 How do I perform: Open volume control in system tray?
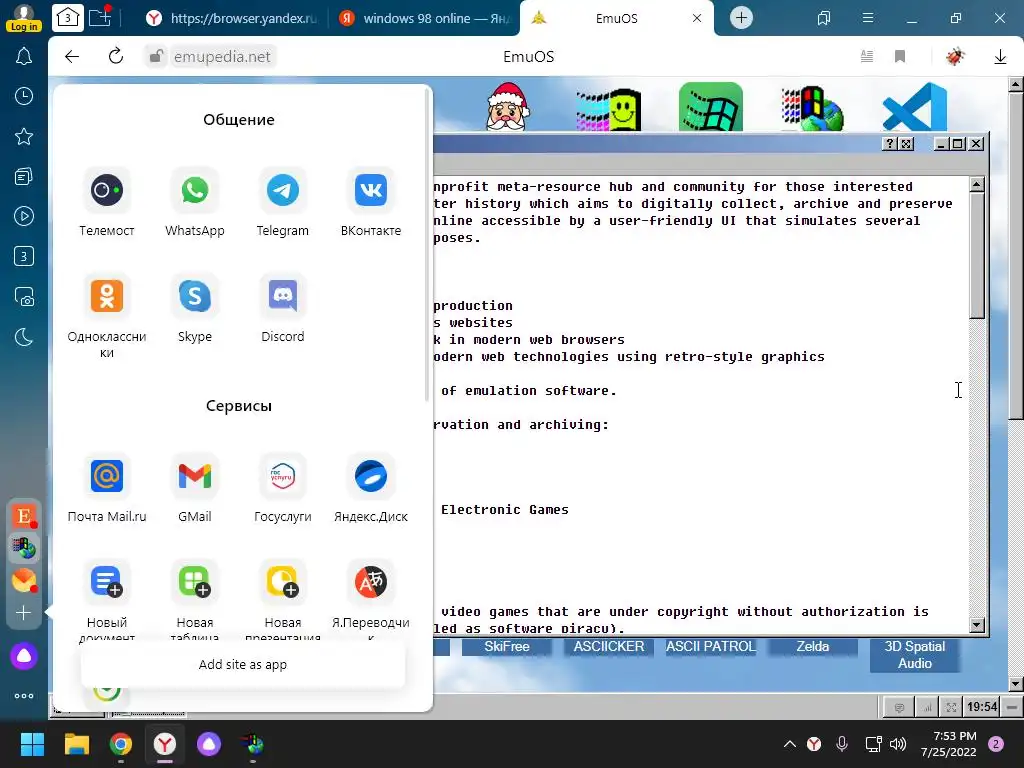click(x=898, y=744)
